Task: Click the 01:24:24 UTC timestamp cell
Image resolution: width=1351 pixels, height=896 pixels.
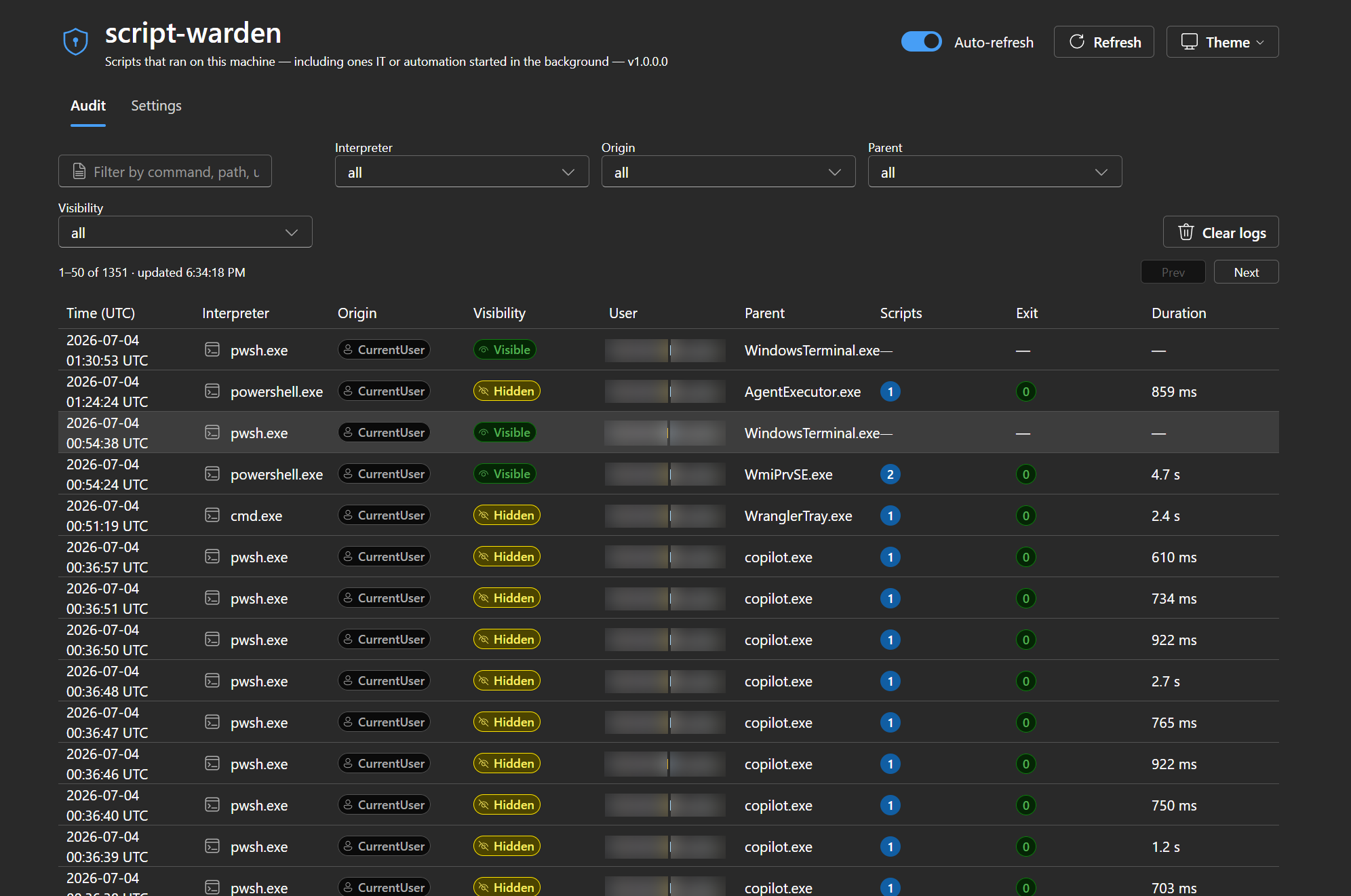Action: tap(107, 391)
